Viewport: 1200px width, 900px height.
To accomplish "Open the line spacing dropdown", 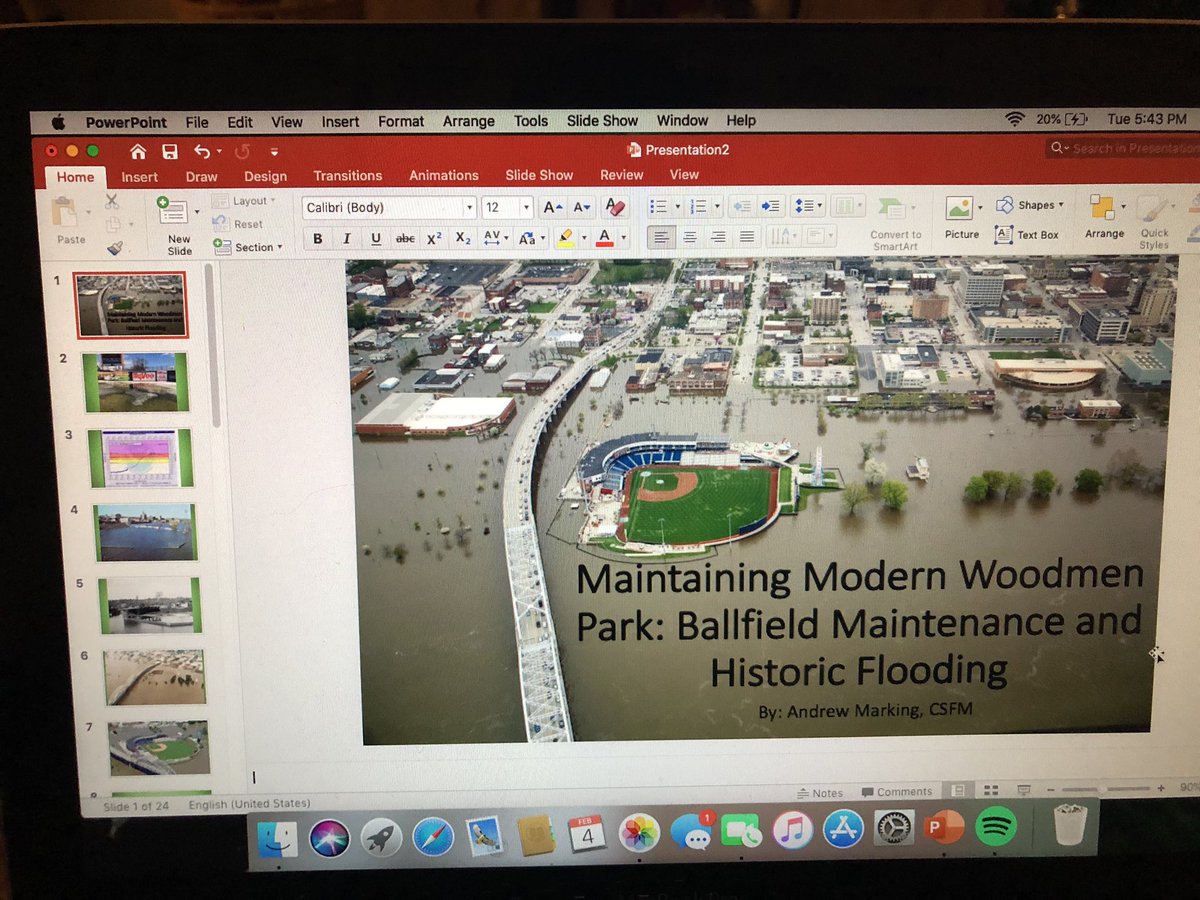I will (x=808, y=206).
